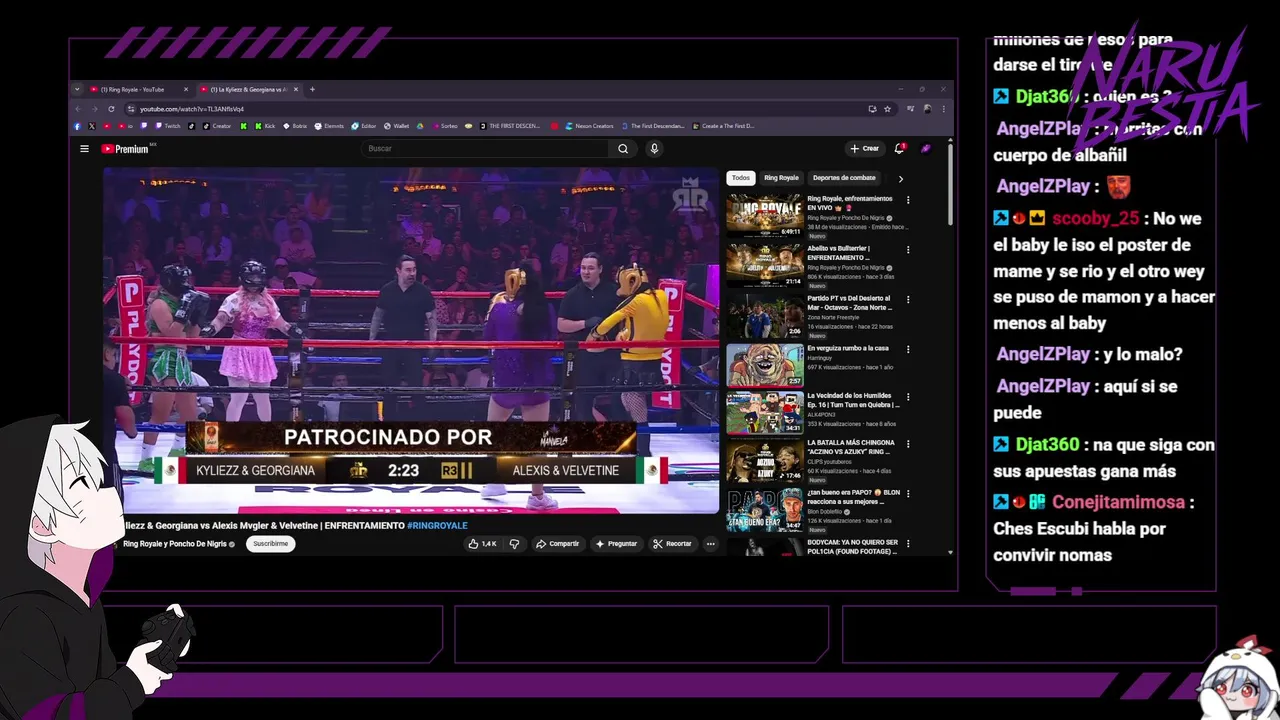Open the Editor bookmark

(362, 126)
